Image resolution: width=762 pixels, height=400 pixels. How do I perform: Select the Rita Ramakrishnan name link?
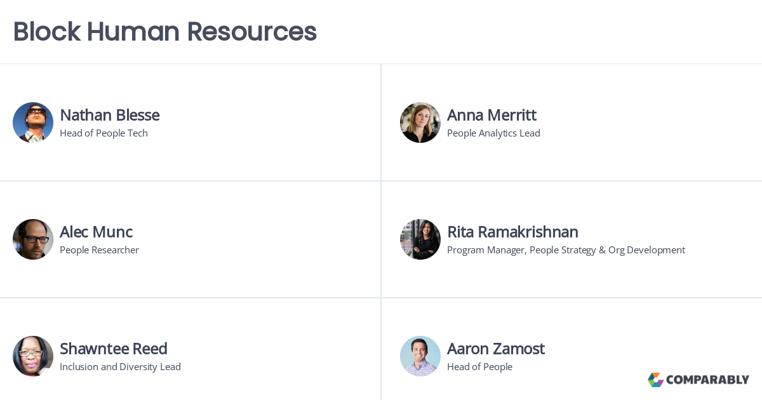(x=513, y=232)
